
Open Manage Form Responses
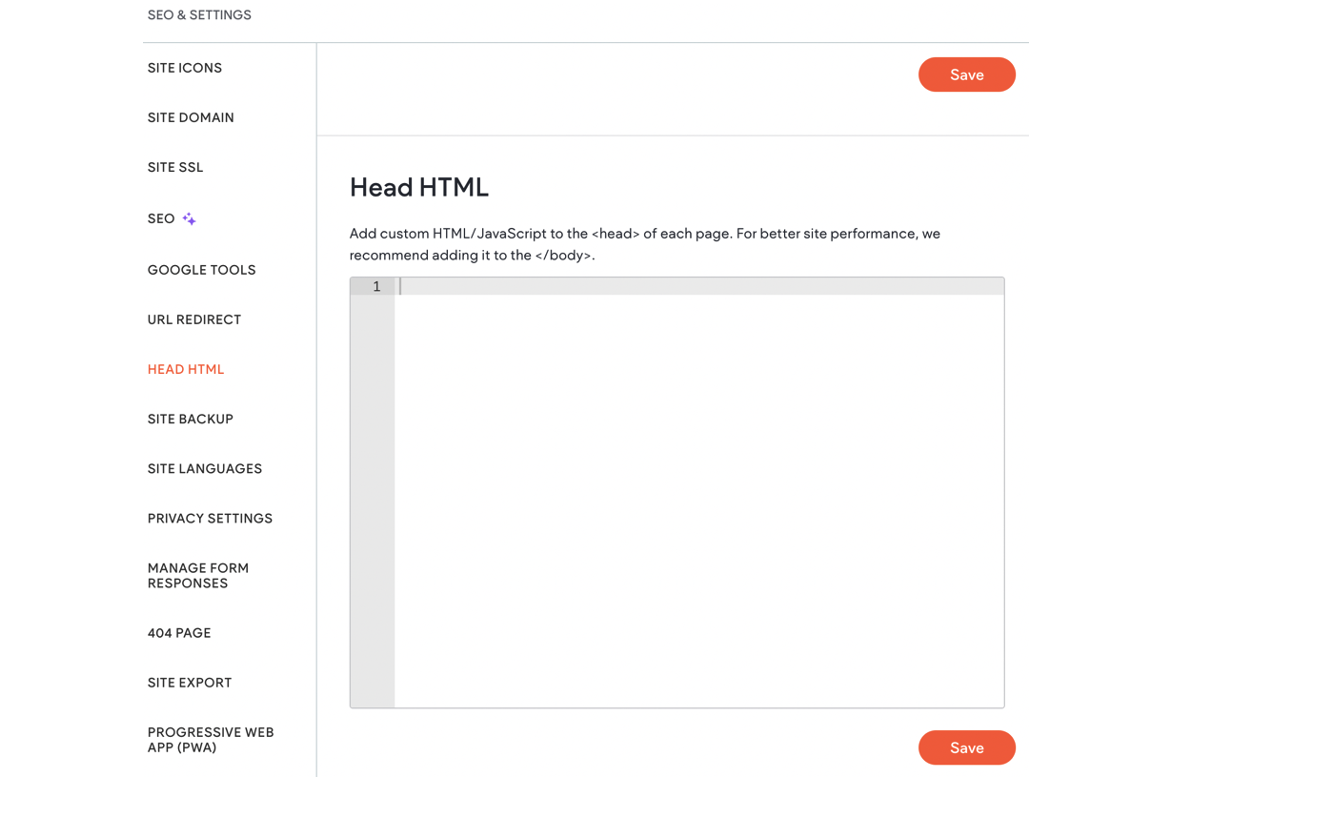click(198, 576)
